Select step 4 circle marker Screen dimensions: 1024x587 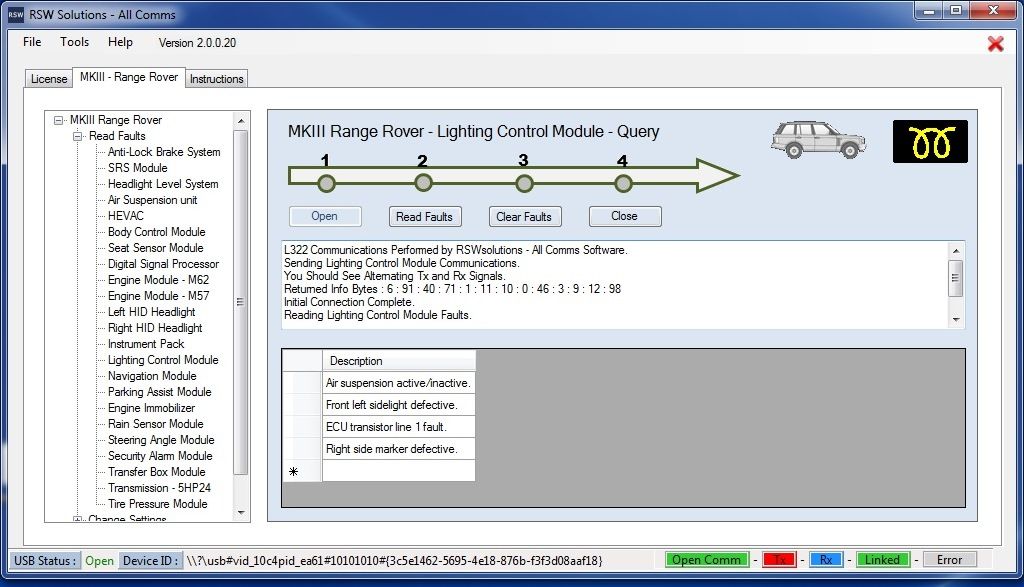(x=623, y=183)
